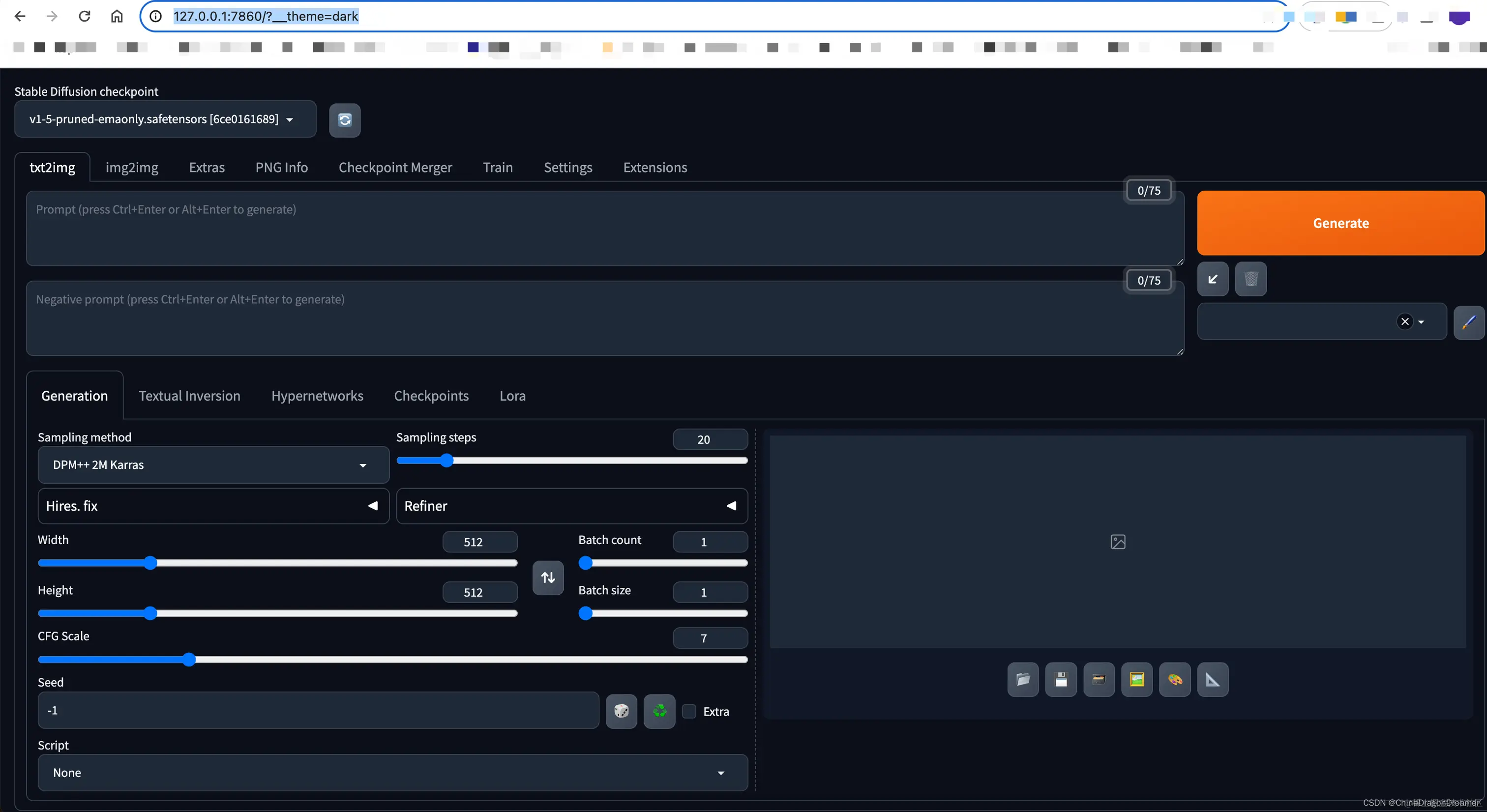Image resolution: width=1487 pixels, height=812 pixels.
Task: Click the read generation parameters arrow icon
Action: (1212, 279)
